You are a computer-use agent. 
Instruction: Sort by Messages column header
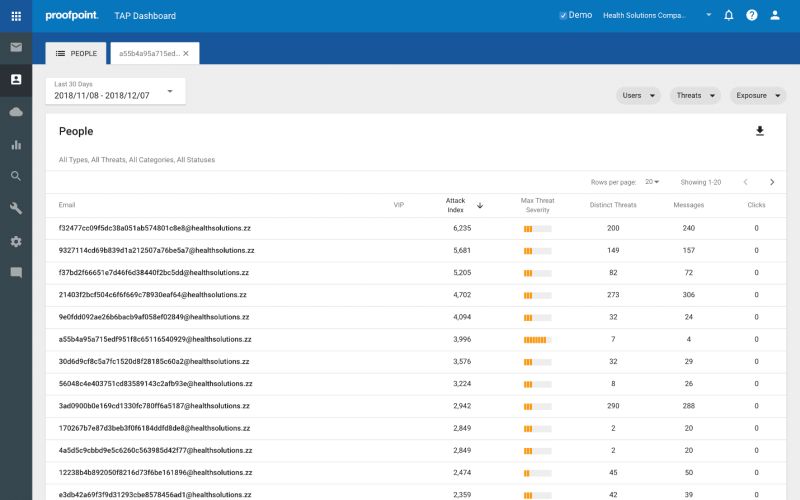click(688, 205)
